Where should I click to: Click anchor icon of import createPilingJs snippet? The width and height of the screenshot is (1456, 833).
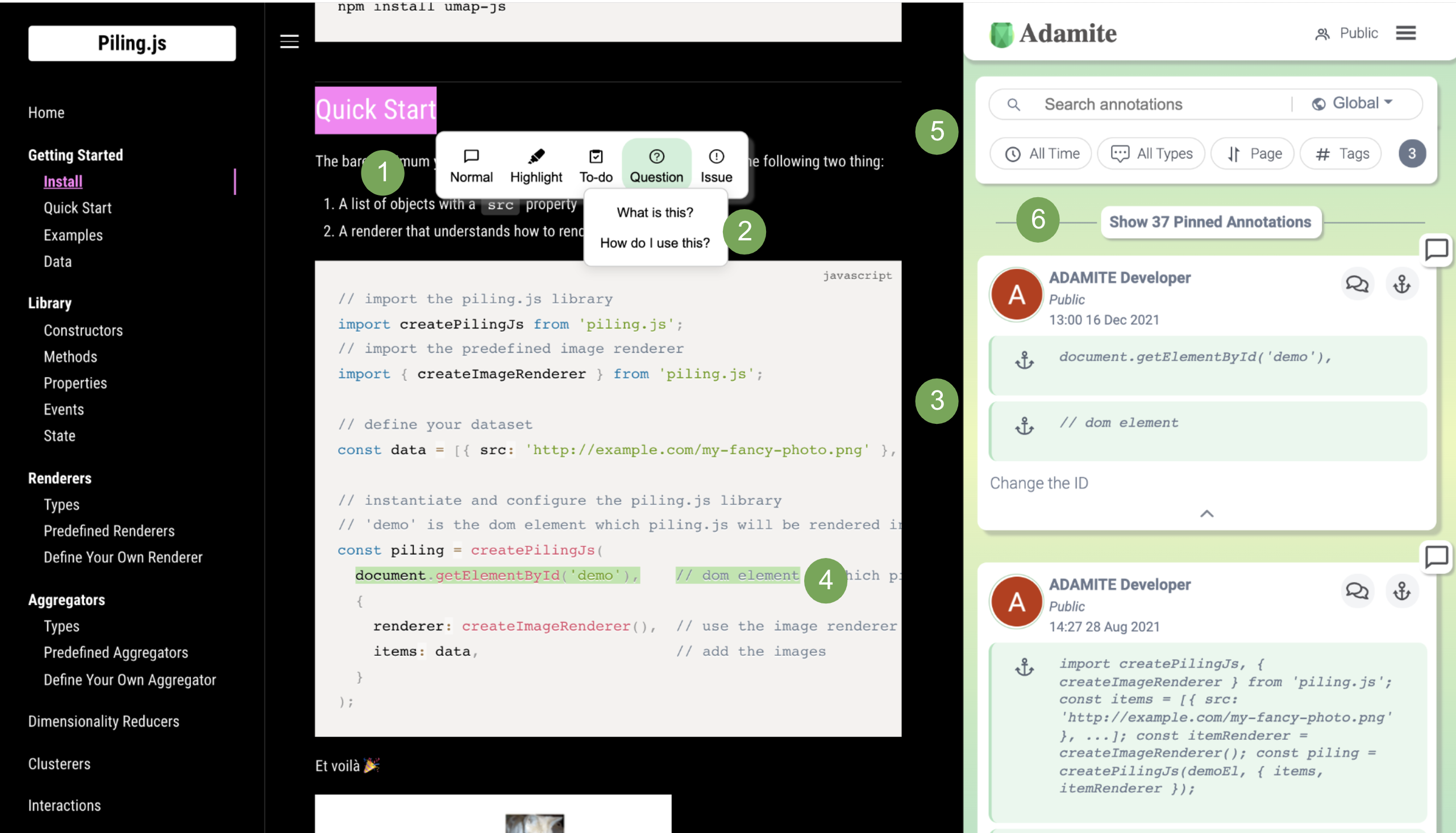1024,667
